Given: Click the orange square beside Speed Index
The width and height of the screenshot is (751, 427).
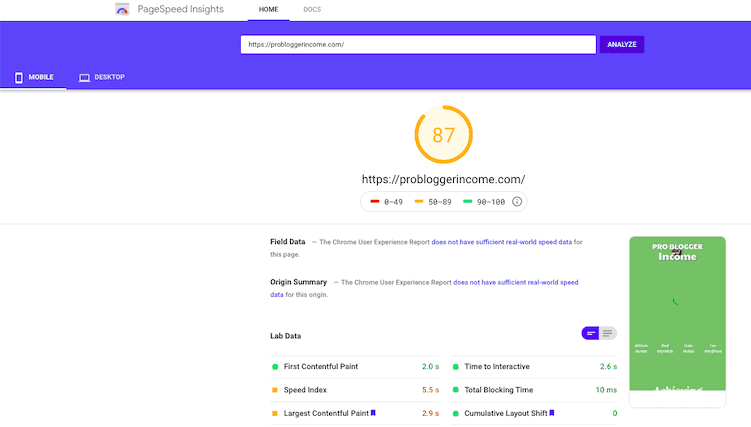Looking at the screenshot, I should coord(275,390).
